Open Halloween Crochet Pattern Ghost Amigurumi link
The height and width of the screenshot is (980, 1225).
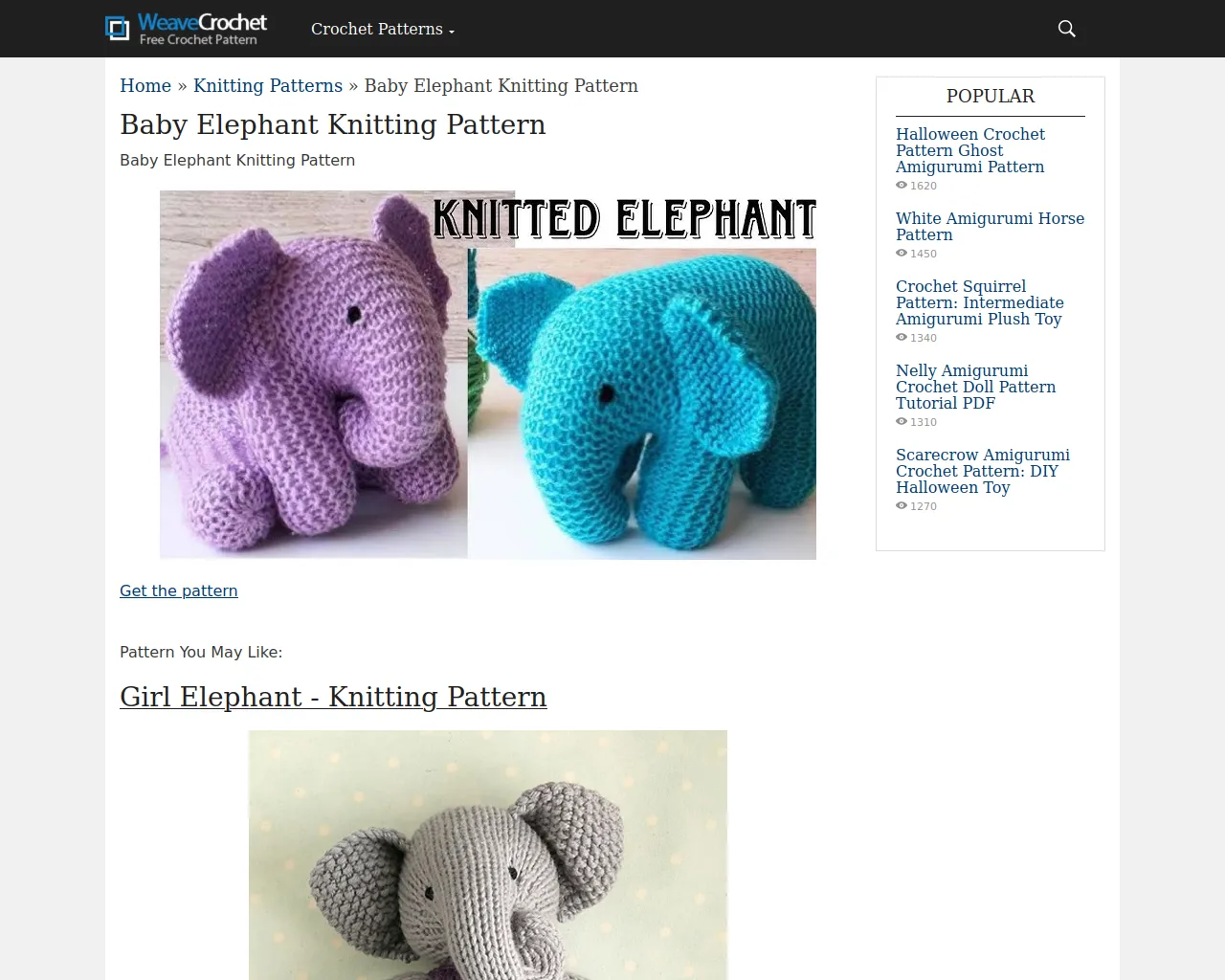pos(970,150)
